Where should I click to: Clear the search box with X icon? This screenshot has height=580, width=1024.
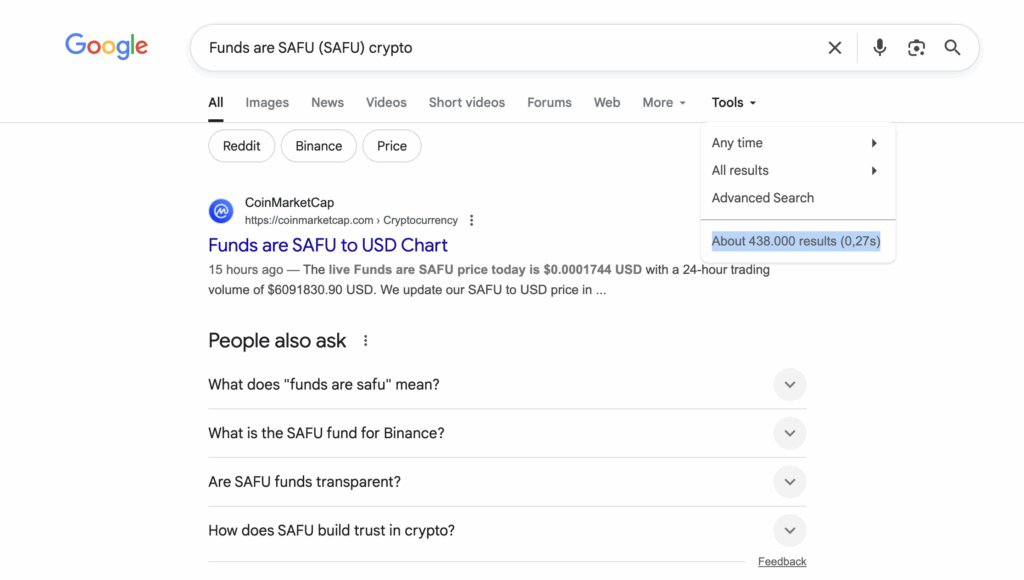[834, 48]
